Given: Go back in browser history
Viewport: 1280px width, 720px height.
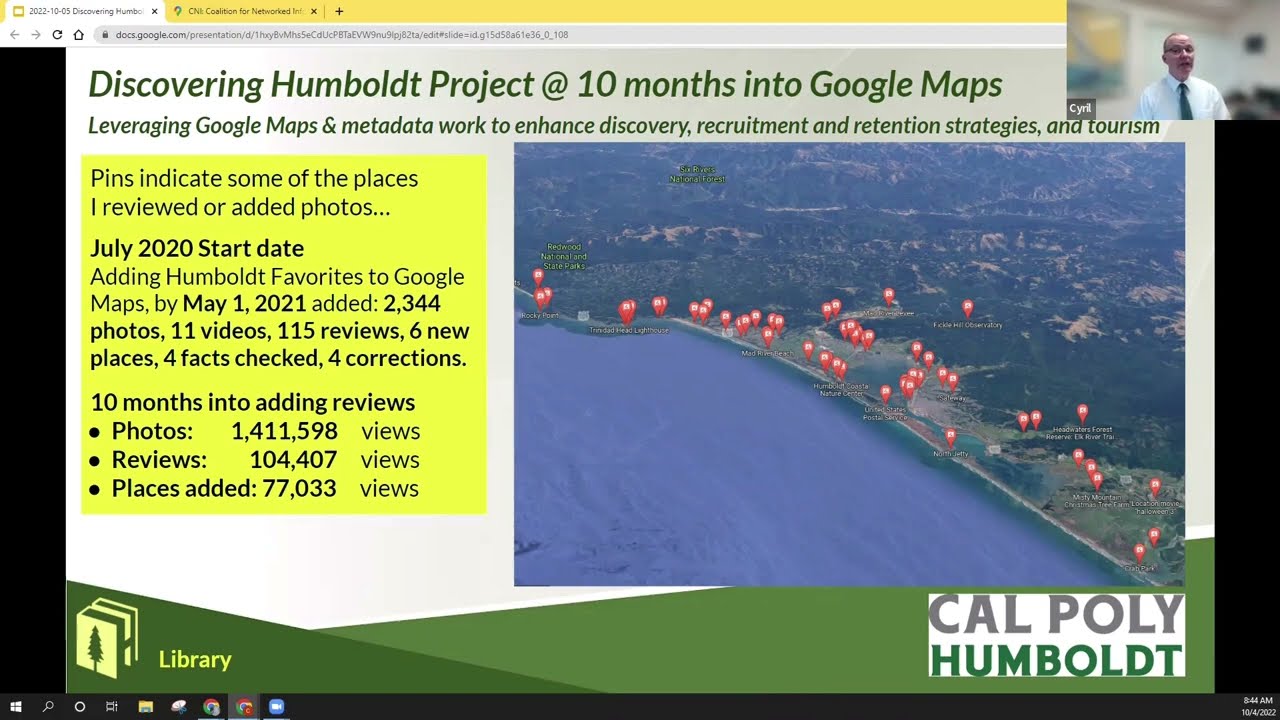Looking at the screenshot, I should [x=14, y=34].
